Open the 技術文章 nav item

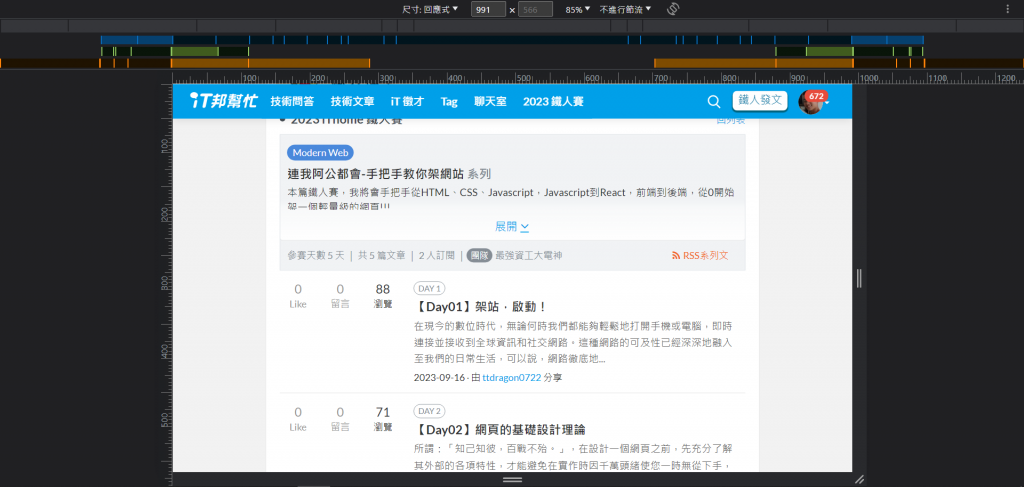point(353,102)
